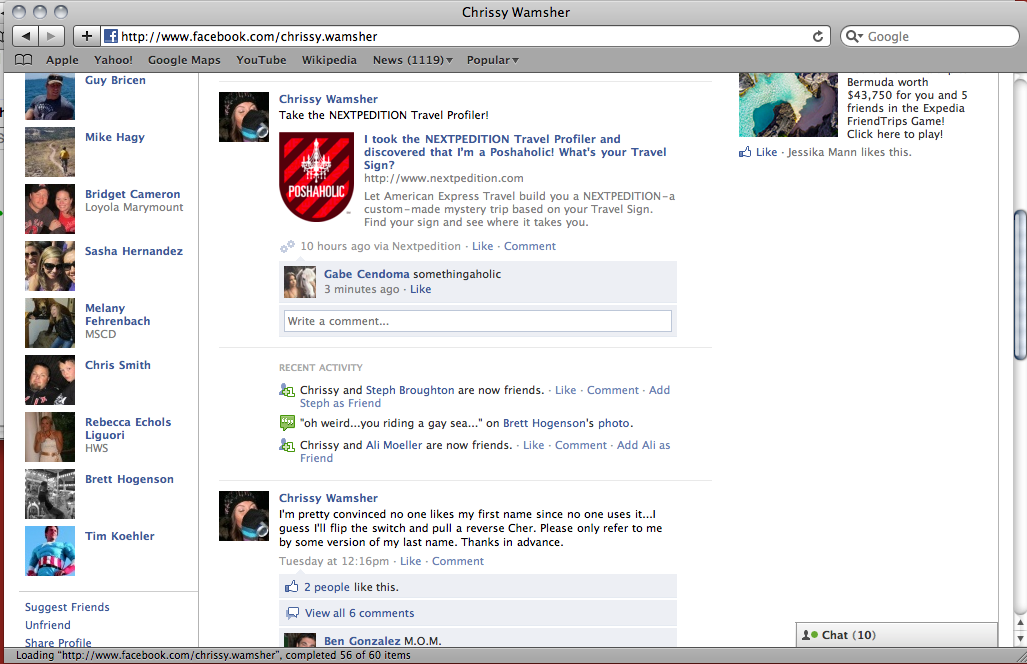Comment on the Nextpedition post
The width and height of the screenshot is (1027, 664).
pos(529,246)
